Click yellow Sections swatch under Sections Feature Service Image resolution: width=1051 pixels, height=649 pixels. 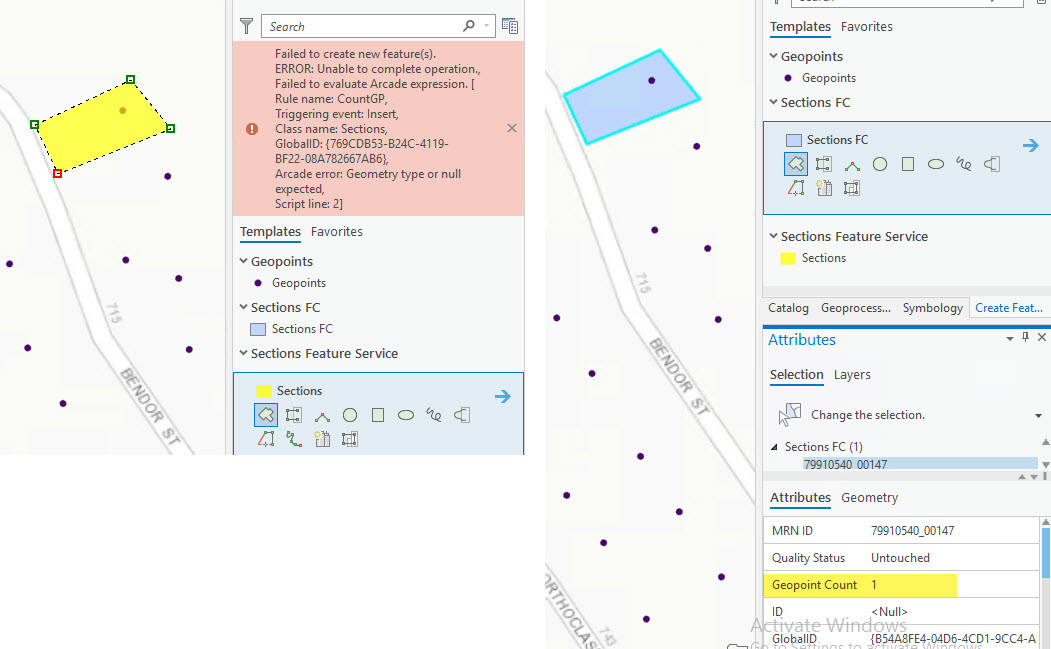pyautogui.click(x=788, y=258)
